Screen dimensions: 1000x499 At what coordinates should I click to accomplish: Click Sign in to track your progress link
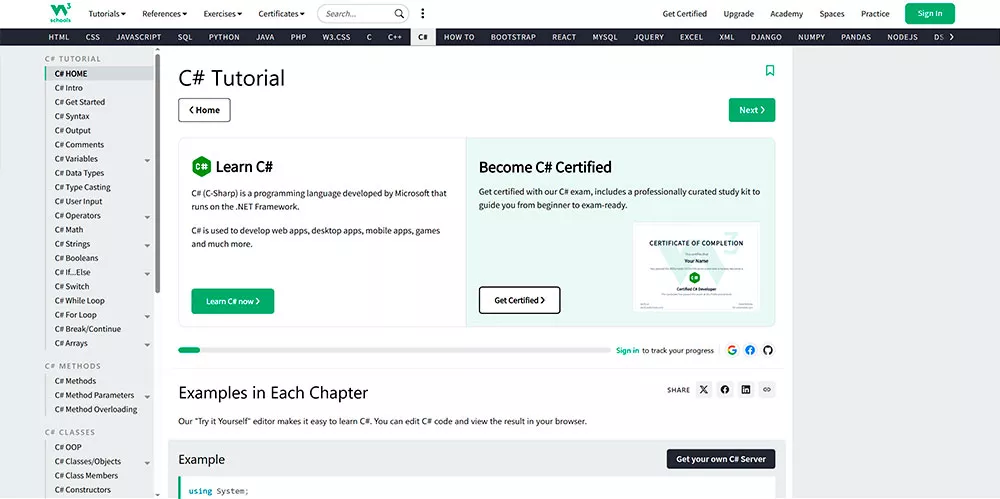click(x=628, y=350)
